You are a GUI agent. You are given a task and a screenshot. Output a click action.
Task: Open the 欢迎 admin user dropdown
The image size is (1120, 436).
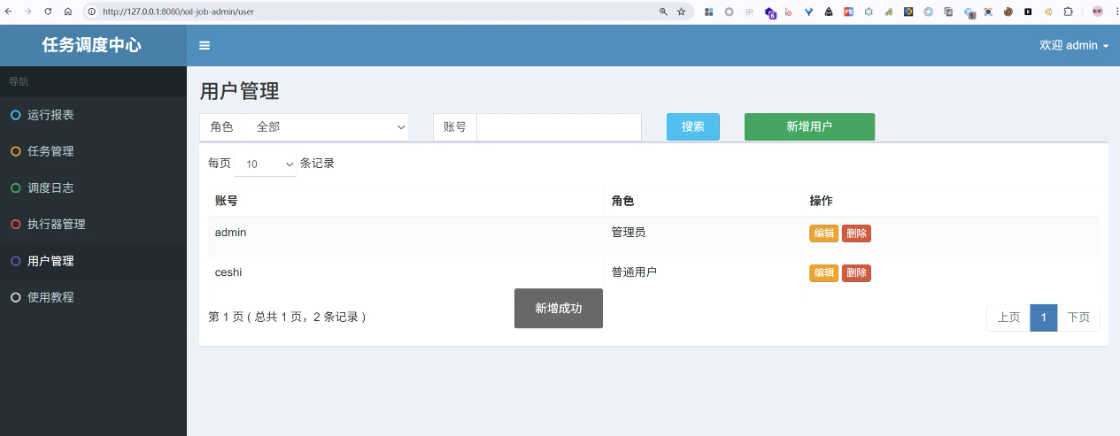point(1073,45)
